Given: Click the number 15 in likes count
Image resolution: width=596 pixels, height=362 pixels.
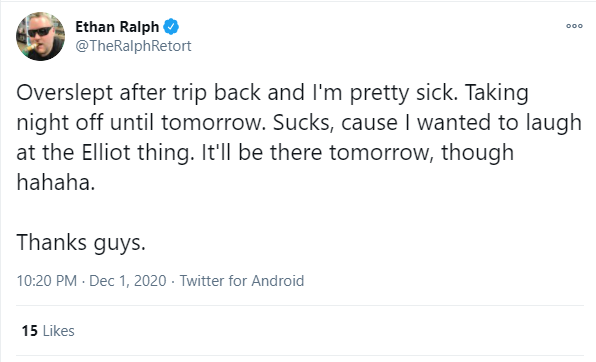Looking at the screenshot, I should point(30,331).
